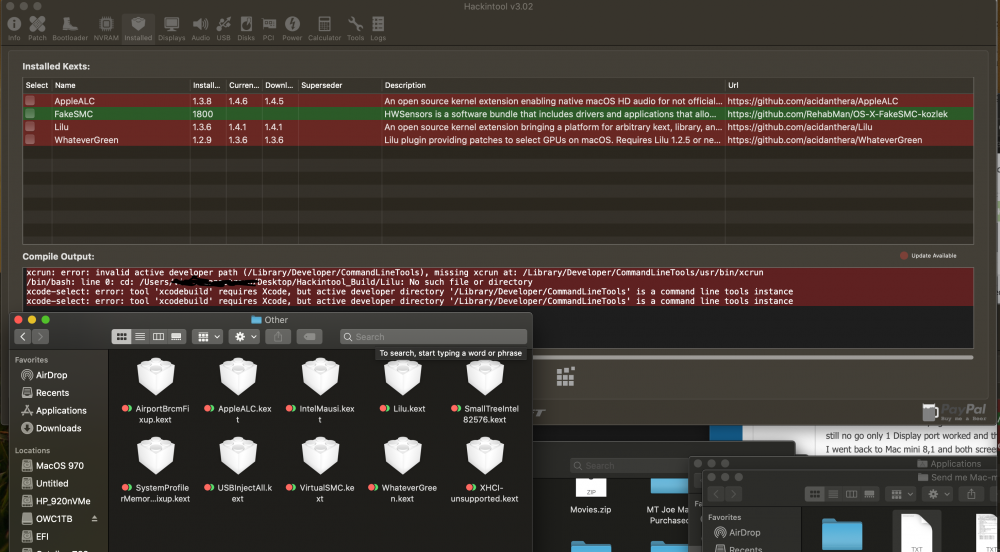Screen dimensions: 1000x552
Task: Open gear dropdown in bottom-right Finder window
Action: tap(938, 494)
